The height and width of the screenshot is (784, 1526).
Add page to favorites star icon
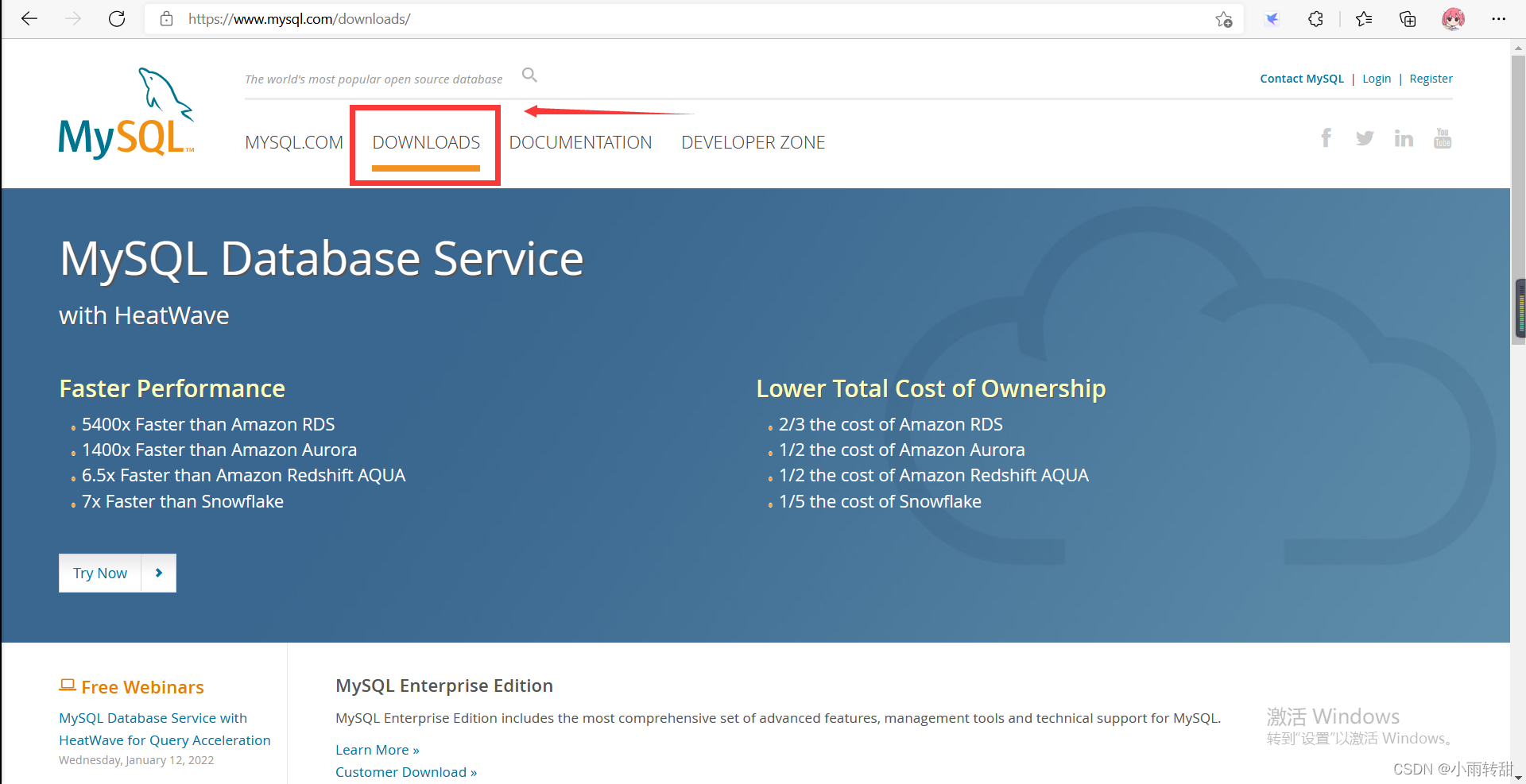[1224, 19]
